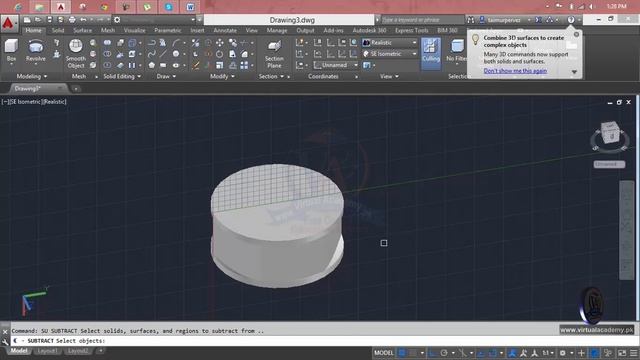Viewport: 640px width, 360px height.
Task: Click the Don't show me this again link
Action: coord(515,71)
